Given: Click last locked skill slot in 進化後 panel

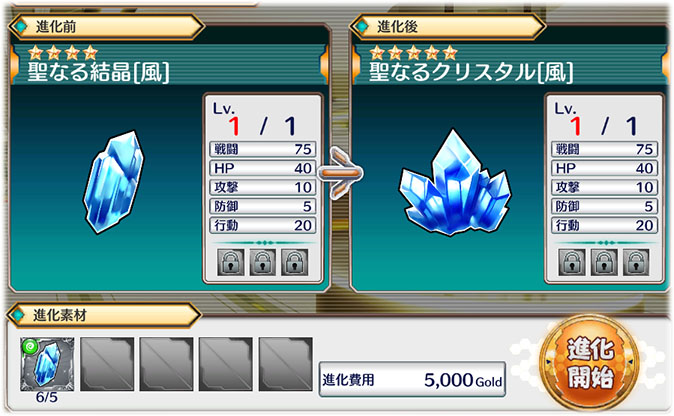Looking at the screenshot, I should (x=636, y=262).
